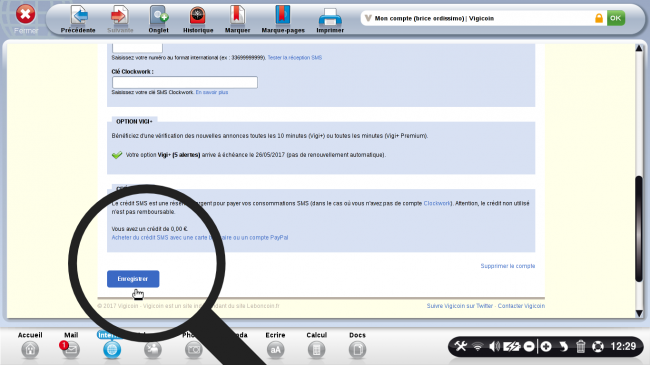650x365 pixels.
Task: Open the Historique browsing history
Action: (198, 16)
